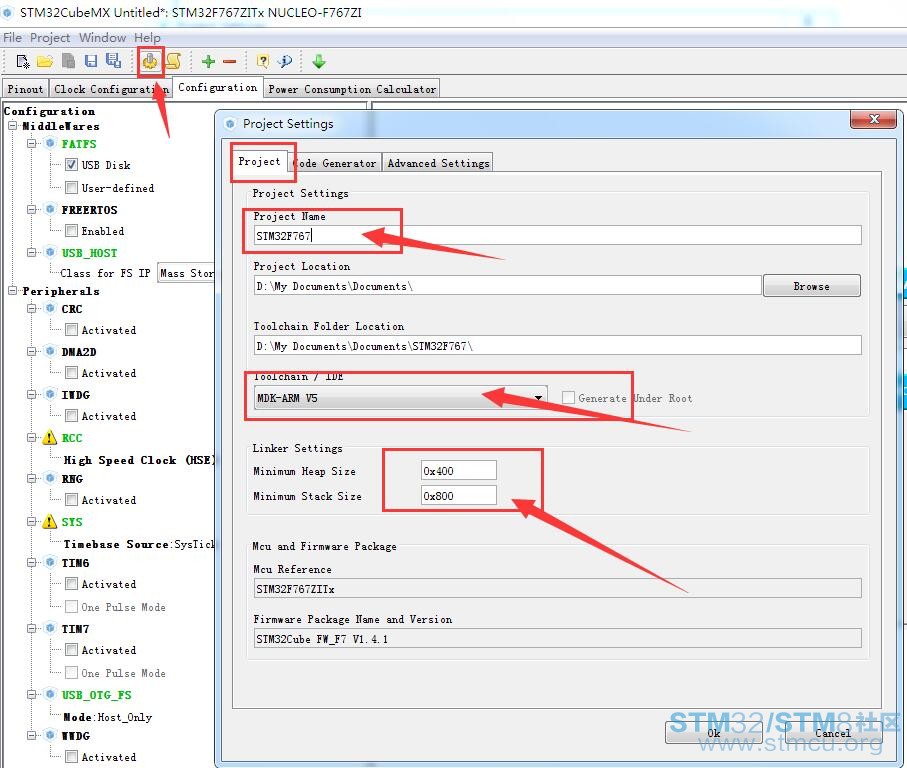Collapse the RCC tree node
Viewport: 907px width, 768px height.
[32, 438]
